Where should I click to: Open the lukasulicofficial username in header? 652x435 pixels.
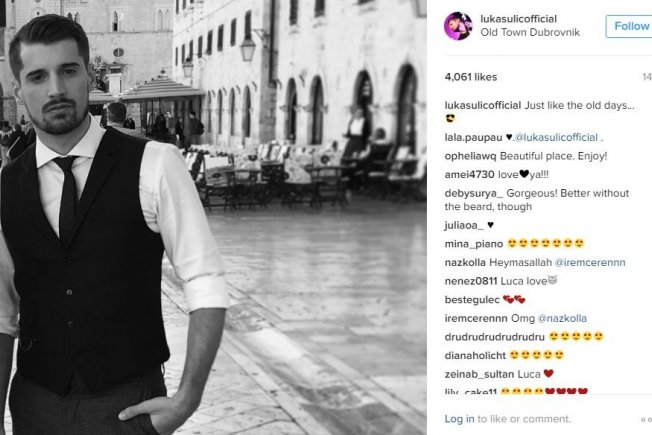click(519, 19)
